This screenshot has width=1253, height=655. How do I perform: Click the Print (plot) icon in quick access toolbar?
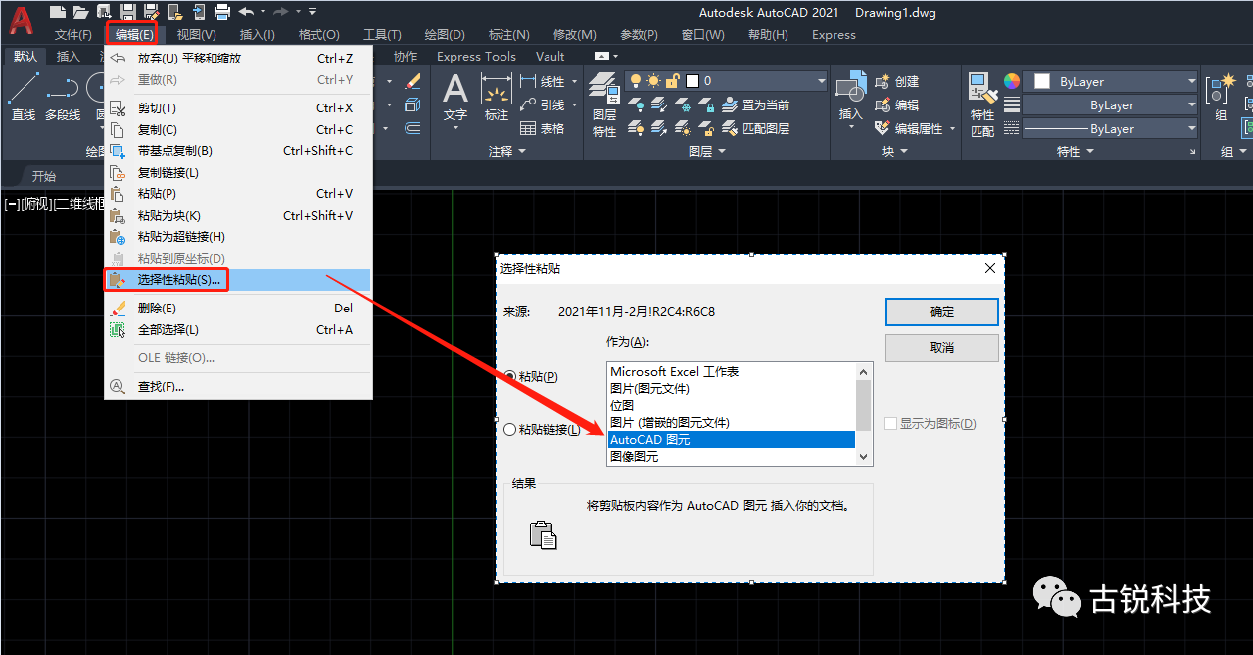point(222,12)
